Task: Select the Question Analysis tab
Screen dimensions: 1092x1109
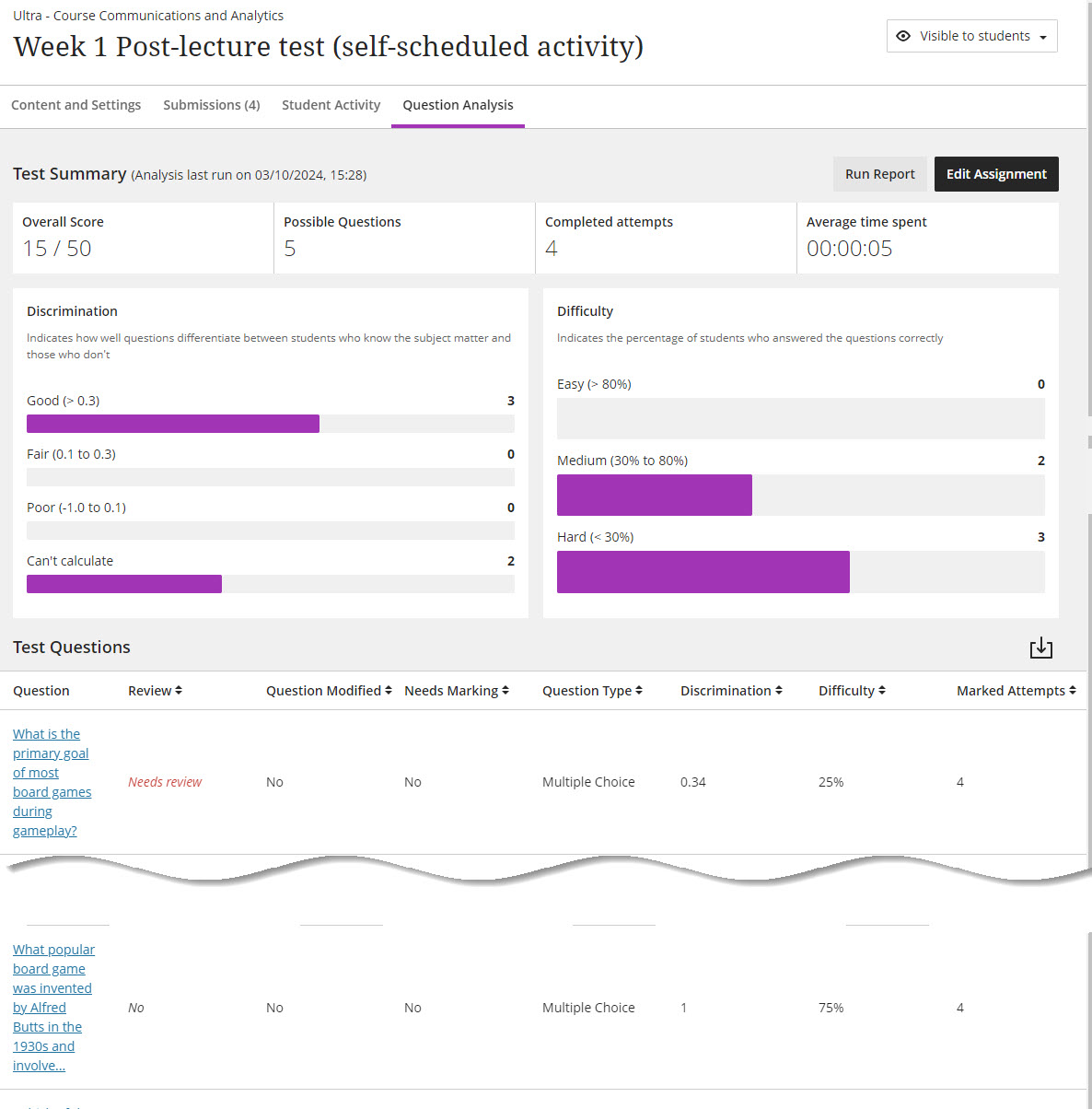Action: tap(458, 105)
